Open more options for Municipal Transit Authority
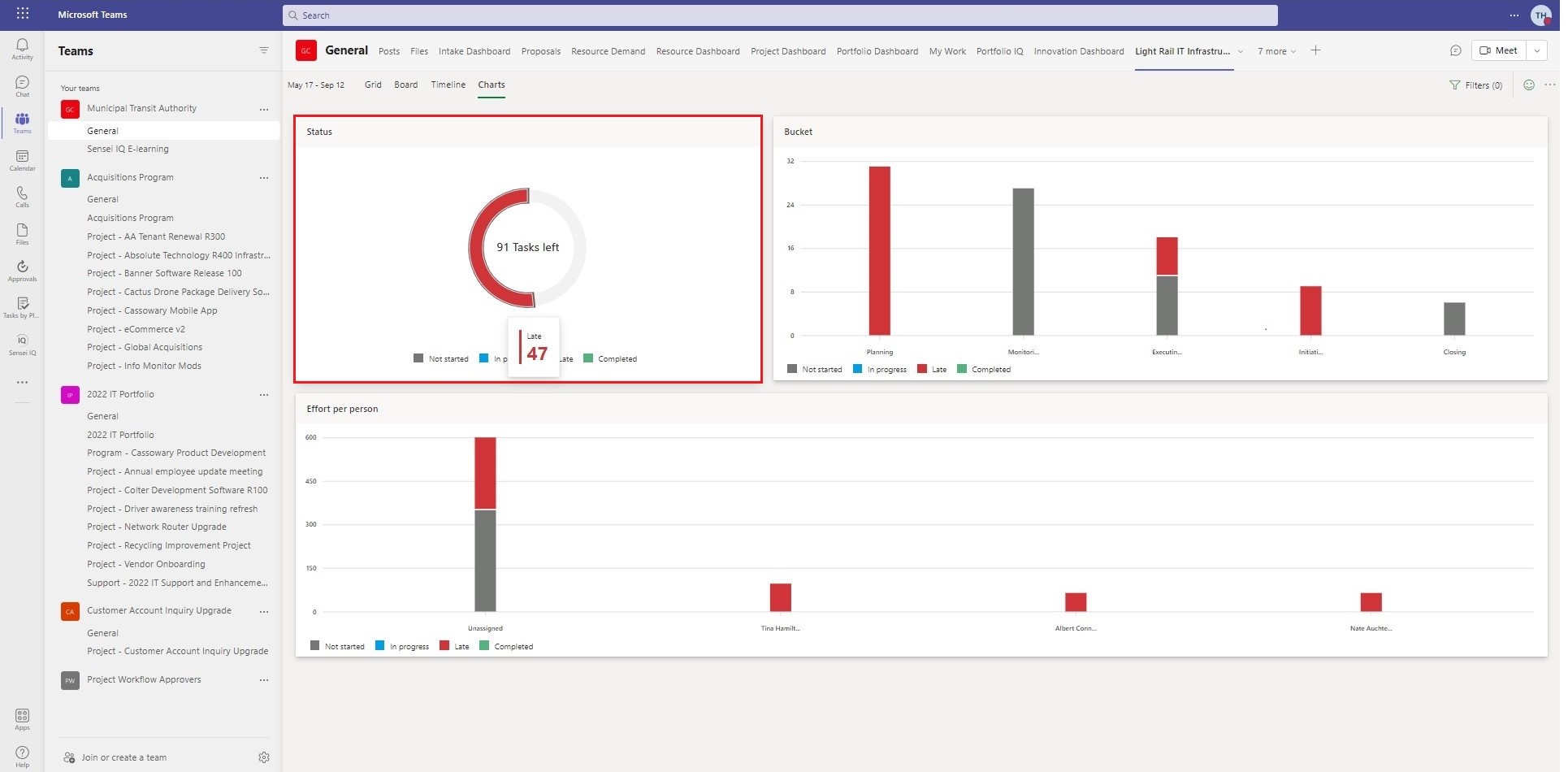 [264, 109]
